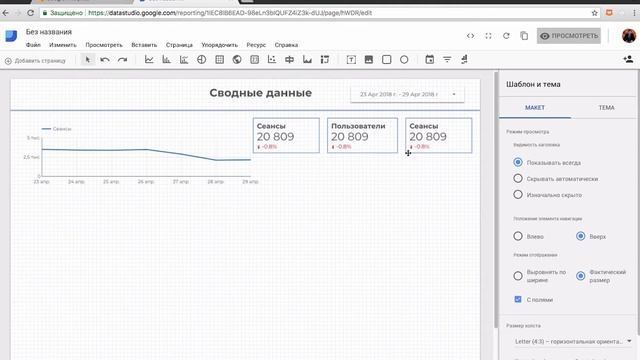640x360 pixels.
Task: Insert a data control
Action: pos(464,60)
